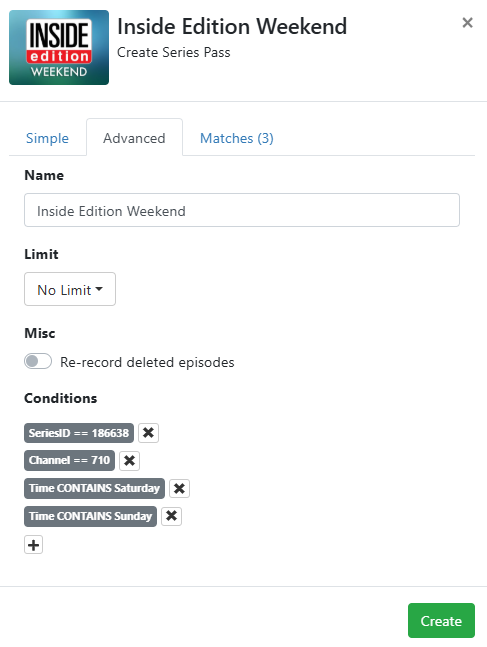
Task: Click the Inside Edition Weekend dialog title
Action: pos(232,26)
